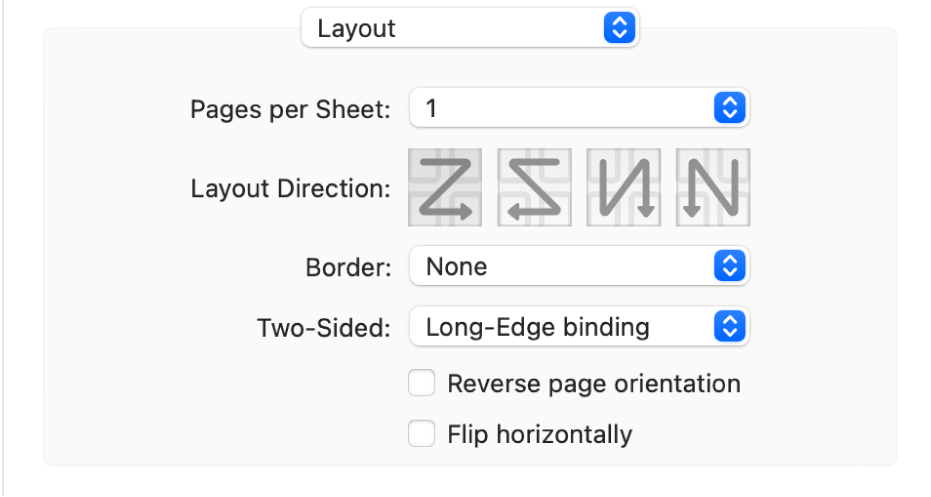The height and width of the screenshot is (497, 931).
Task: Select the right-to-left mirrored-Z layout direction
Action: (x=534, y=187)
